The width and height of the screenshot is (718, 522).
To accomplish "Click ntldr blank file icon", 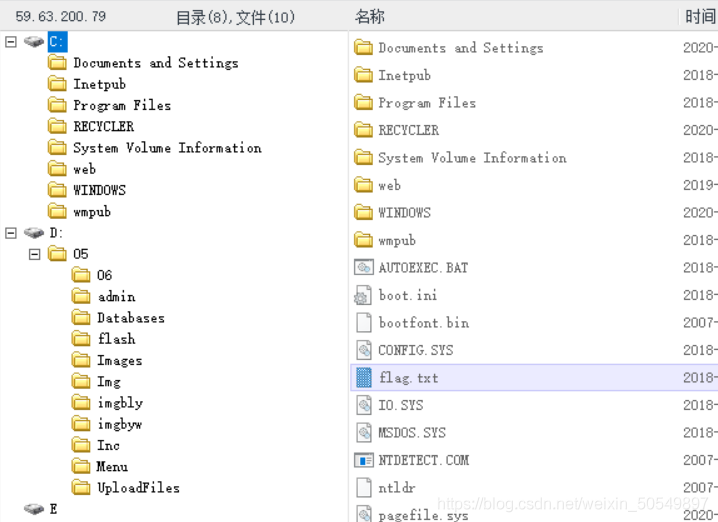I will (364, 487).
